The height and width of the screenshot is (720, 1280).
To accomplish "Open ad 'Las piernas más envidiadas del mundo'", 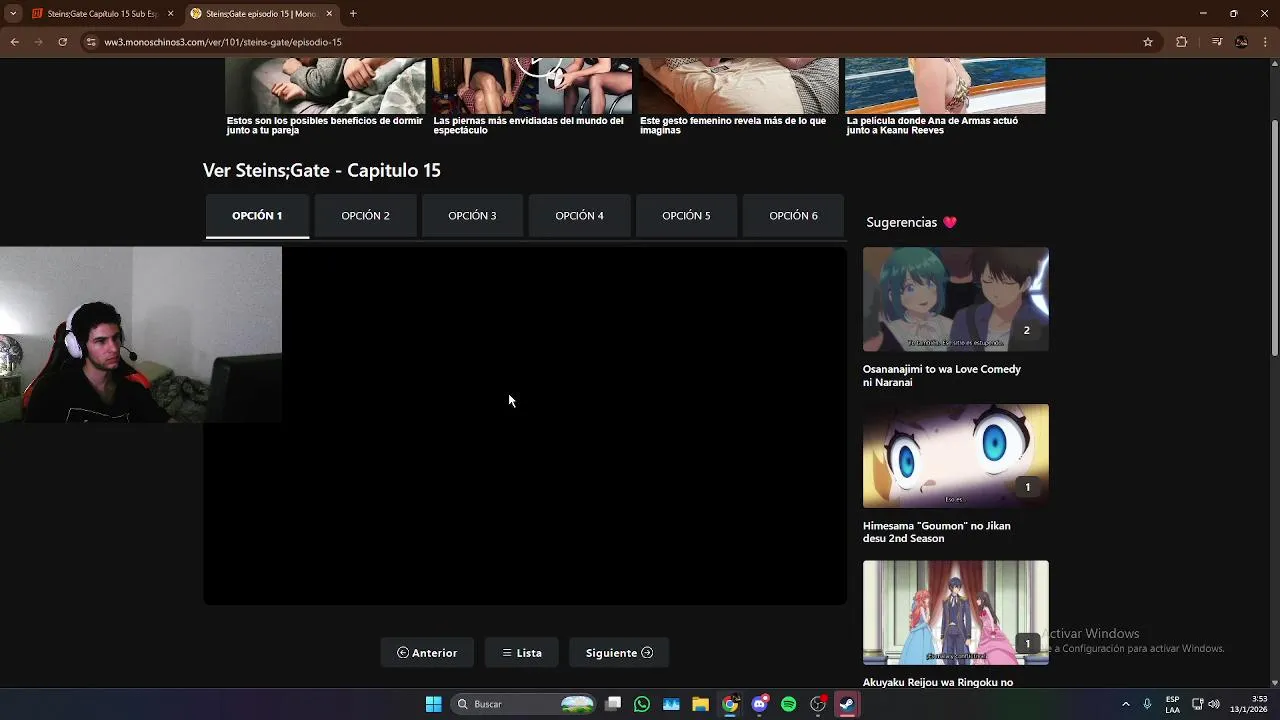I will point(528,125).
